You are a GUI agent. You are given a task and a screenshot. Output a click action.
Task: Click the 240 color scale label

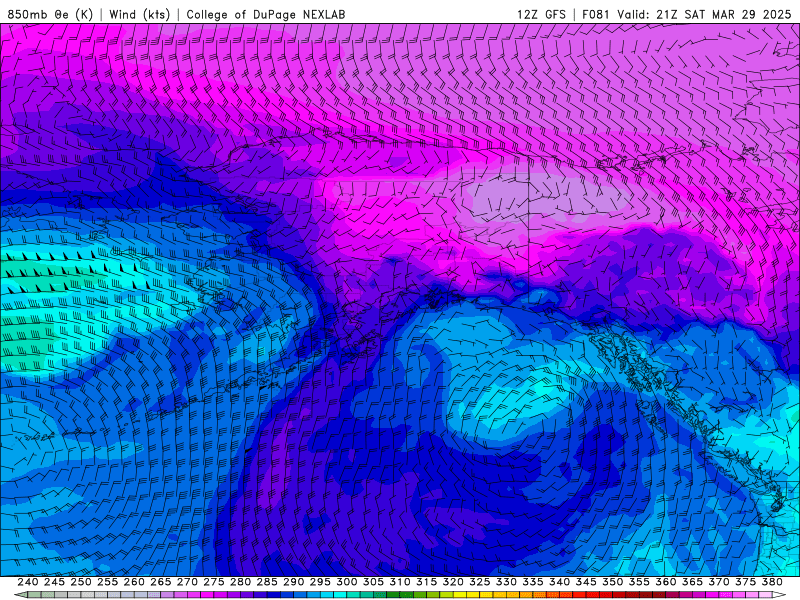point(28,582)
